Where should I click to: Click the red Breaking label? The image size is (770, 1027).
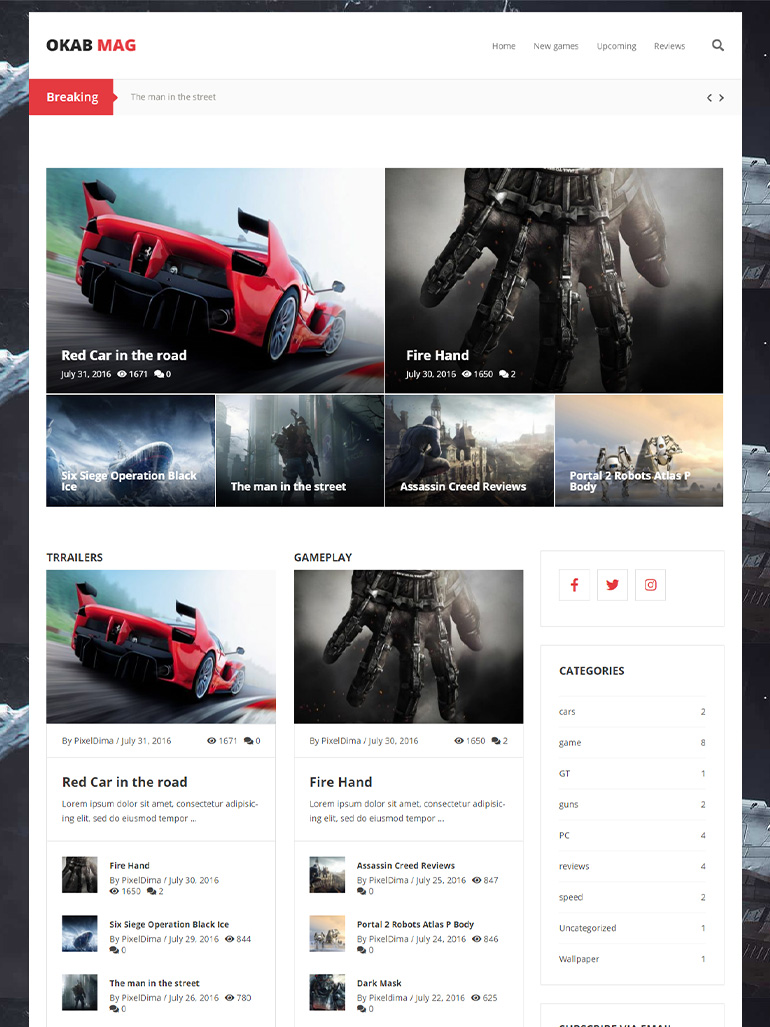(x=72, y=97)
